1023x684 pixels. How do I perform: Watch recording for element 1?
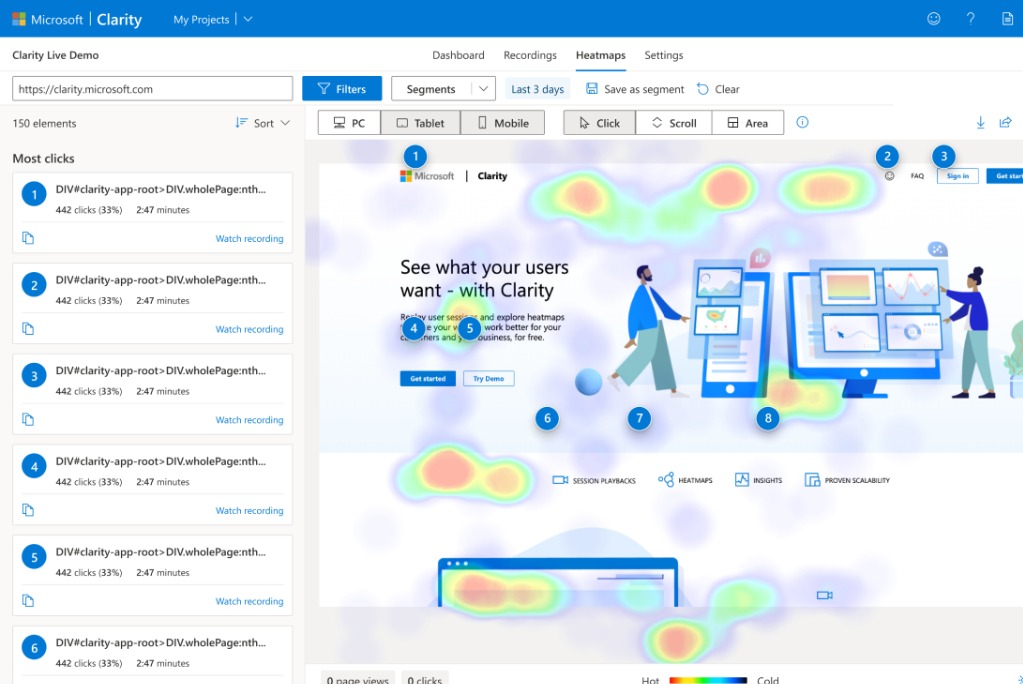point(249,239)
